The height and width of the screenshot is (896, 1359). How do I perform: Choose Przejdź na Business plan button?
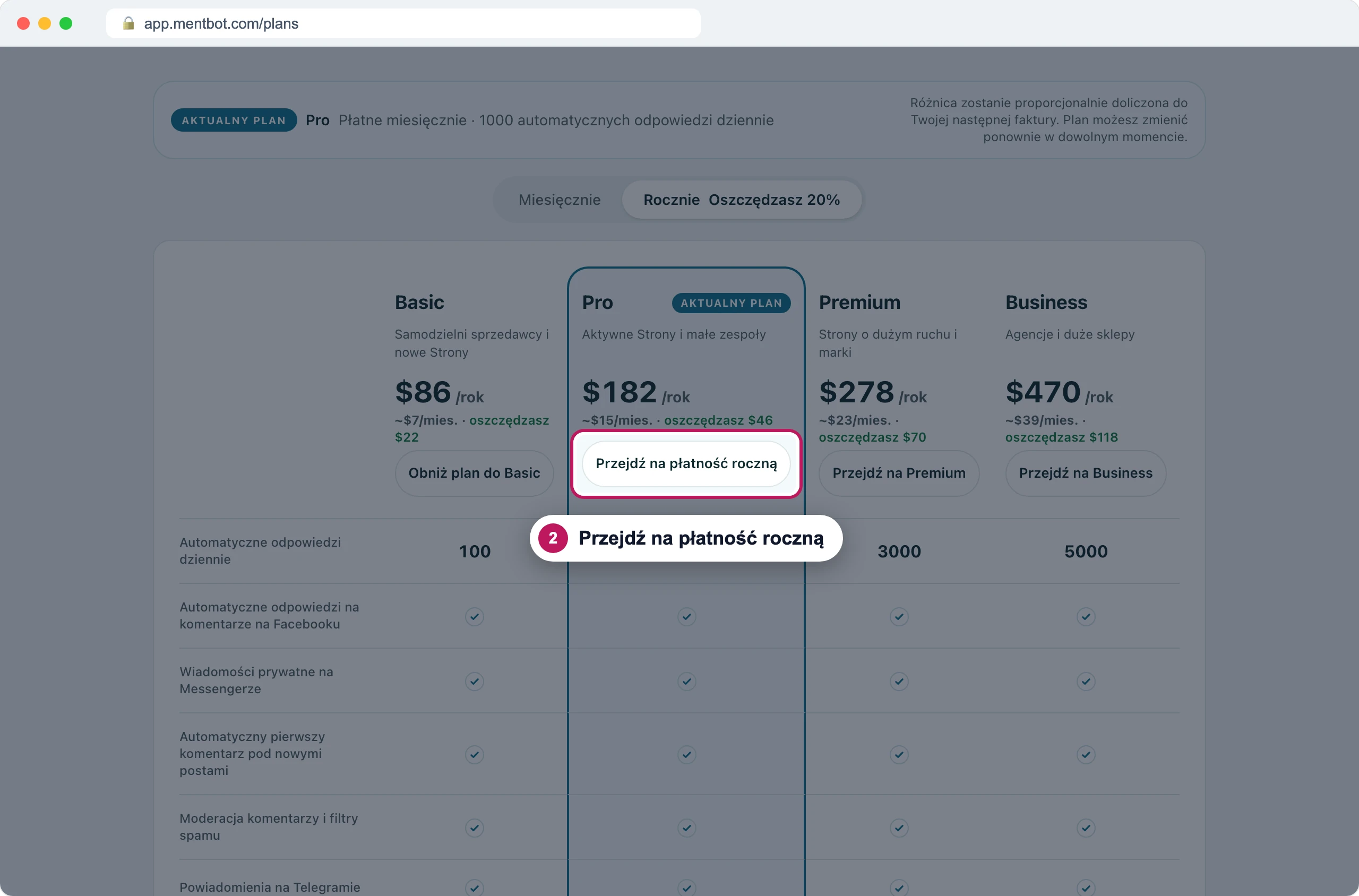[x=1085, y=473]
